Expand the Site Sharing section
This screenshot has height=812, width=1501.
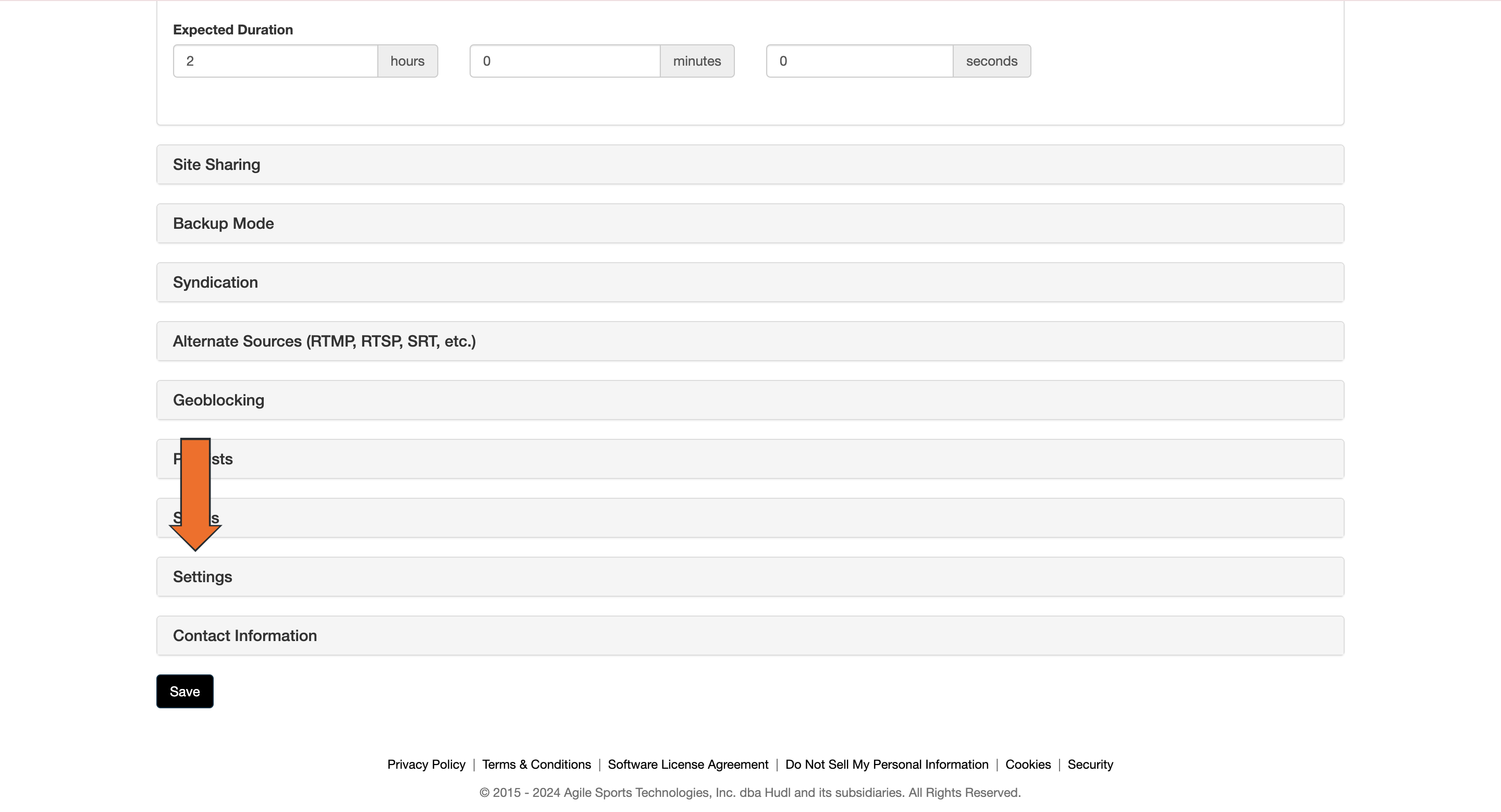(x=750, y=164)
